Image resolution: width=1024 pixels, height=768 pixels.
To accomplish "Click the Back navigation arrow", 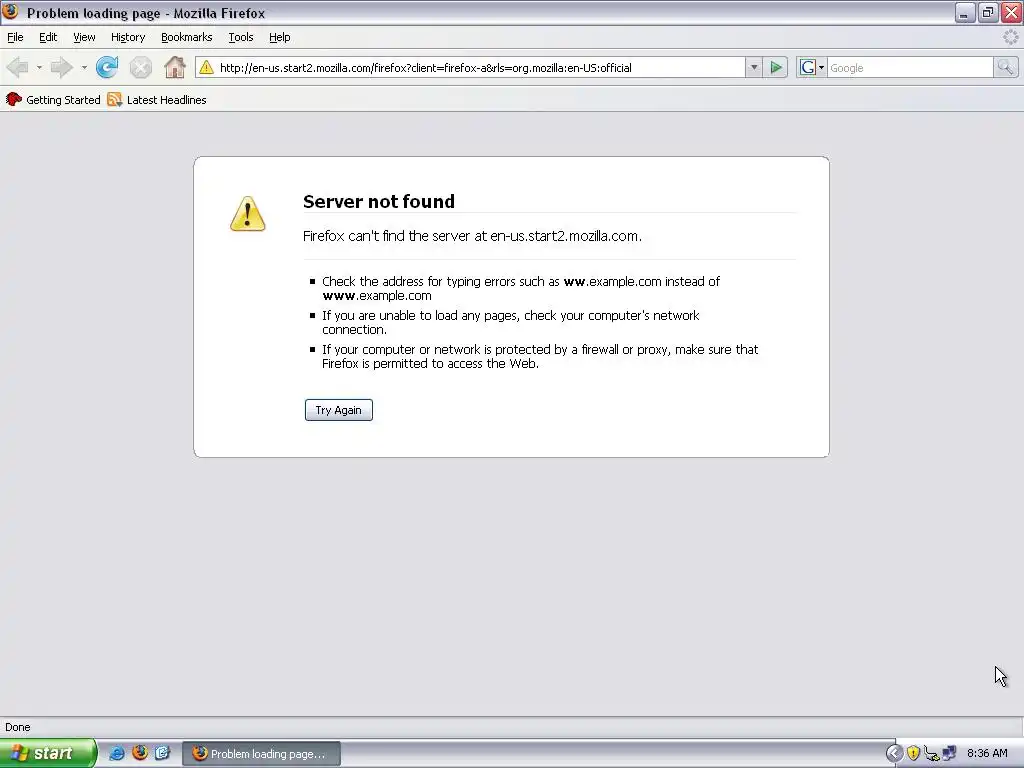I will (18, 67).
